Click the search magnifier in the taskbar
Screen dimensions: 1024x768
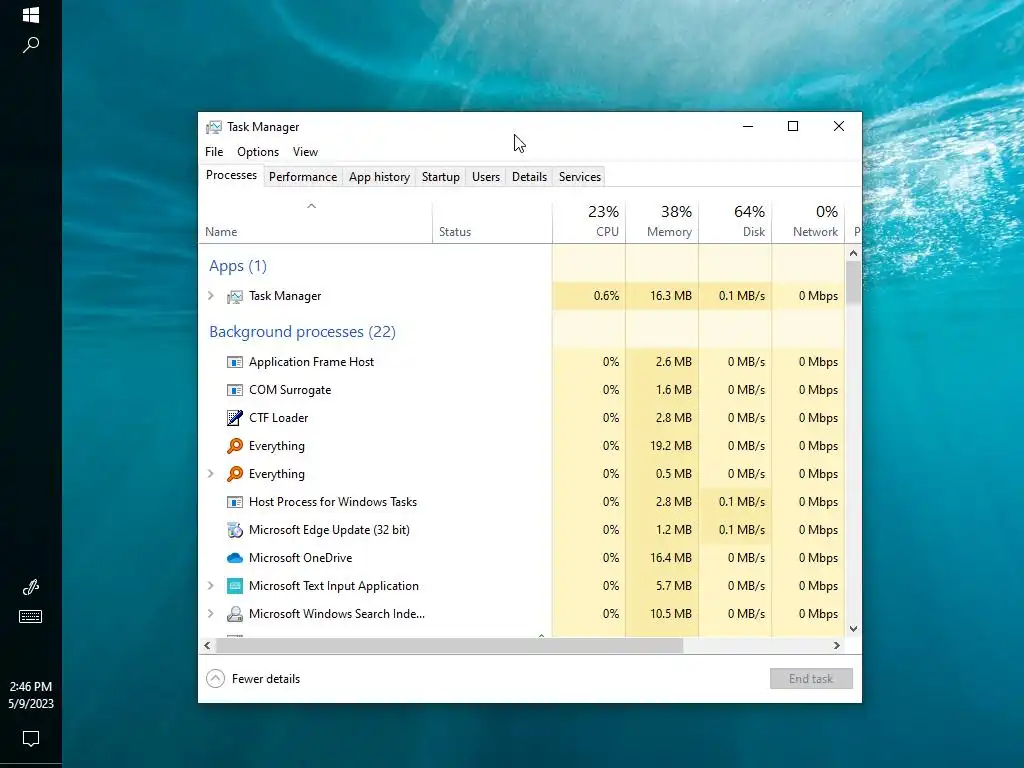coord(31,45)
